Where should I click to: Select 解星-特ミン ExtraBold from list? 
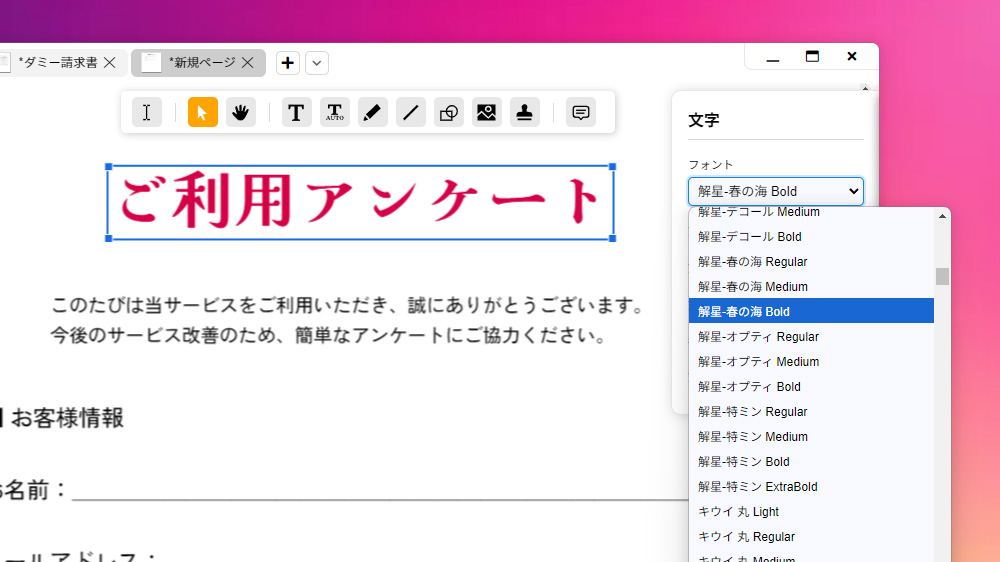[757, 487]
